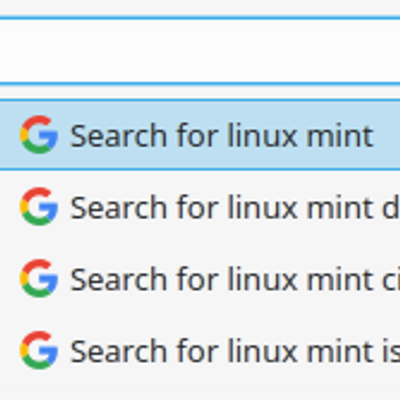Click the empty area of the blue highlighted row
400x400 pixels.
(387, 135)
